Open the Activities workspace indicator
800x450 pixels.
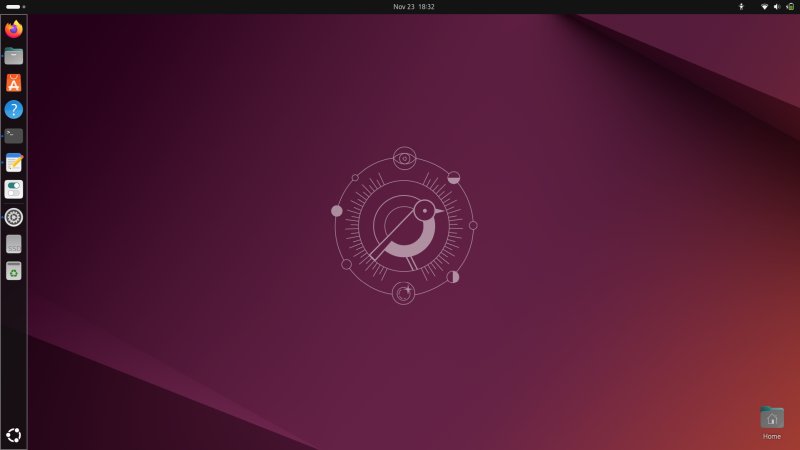13,6
